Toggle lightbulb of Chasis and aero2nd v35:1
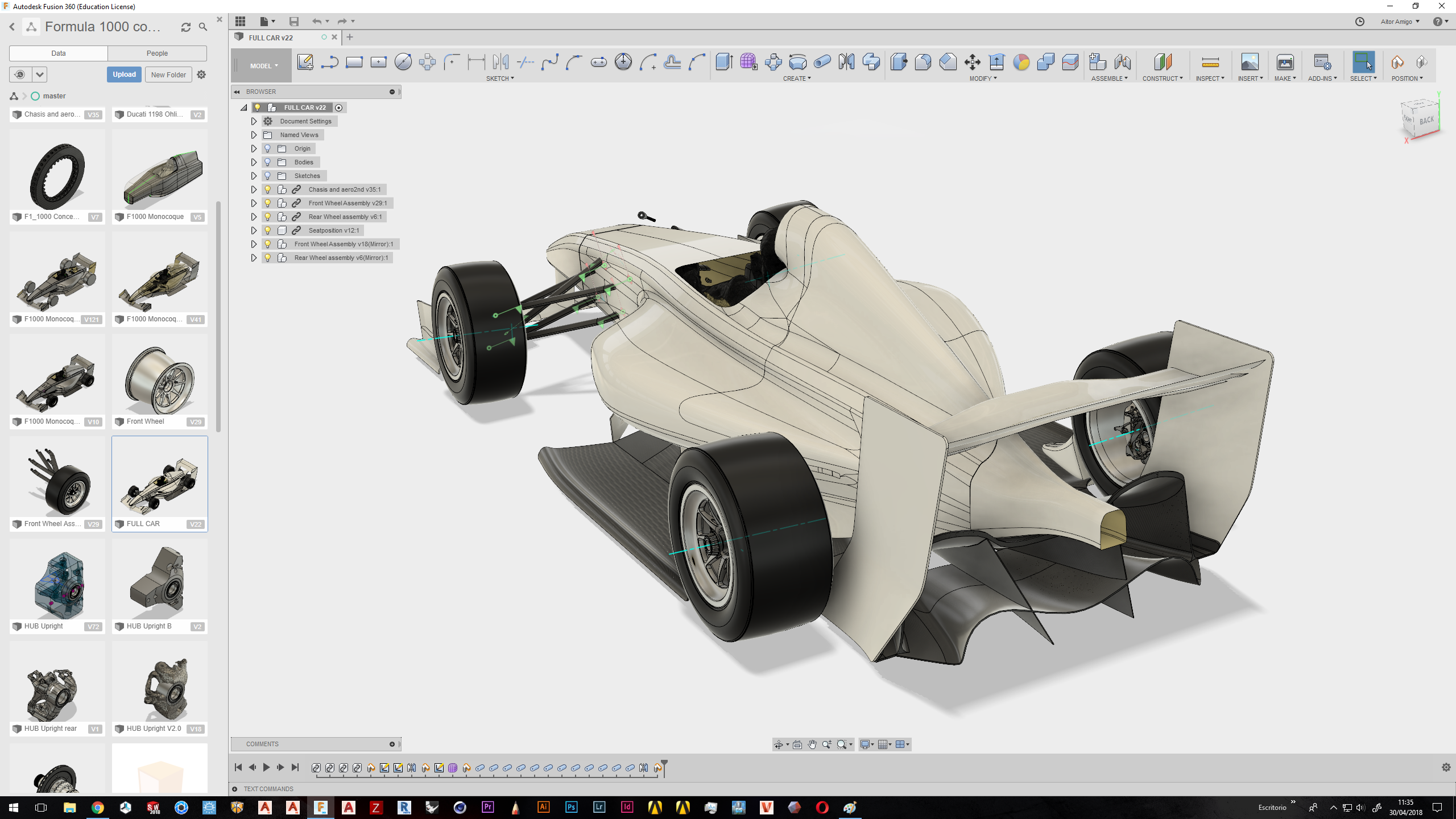Screen dimensions: 1456x819 (268, 189)
